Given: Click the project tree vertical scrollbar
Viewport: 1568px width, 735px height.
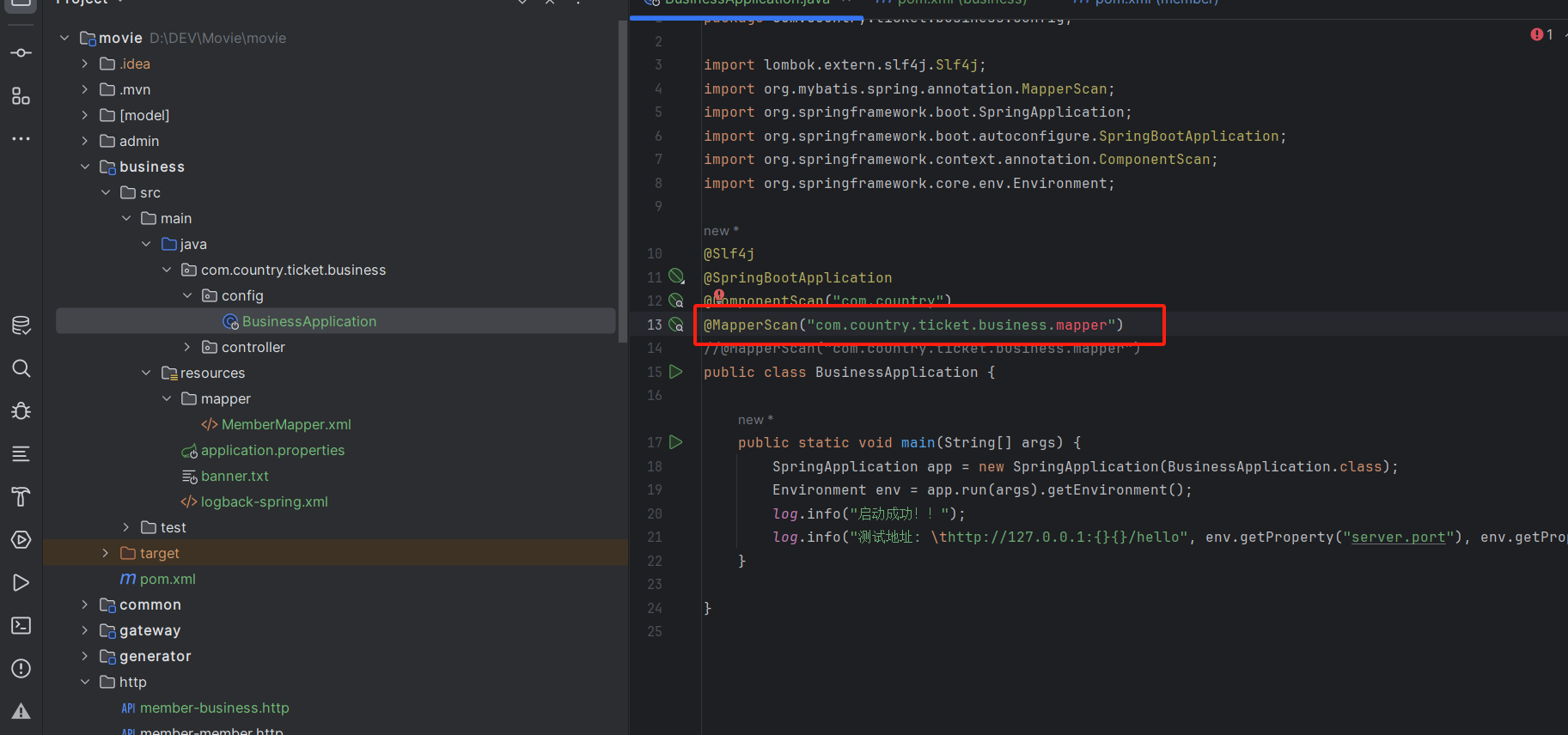Looking at the screenshot, I should pyautogui.click(x=623, y=182).
